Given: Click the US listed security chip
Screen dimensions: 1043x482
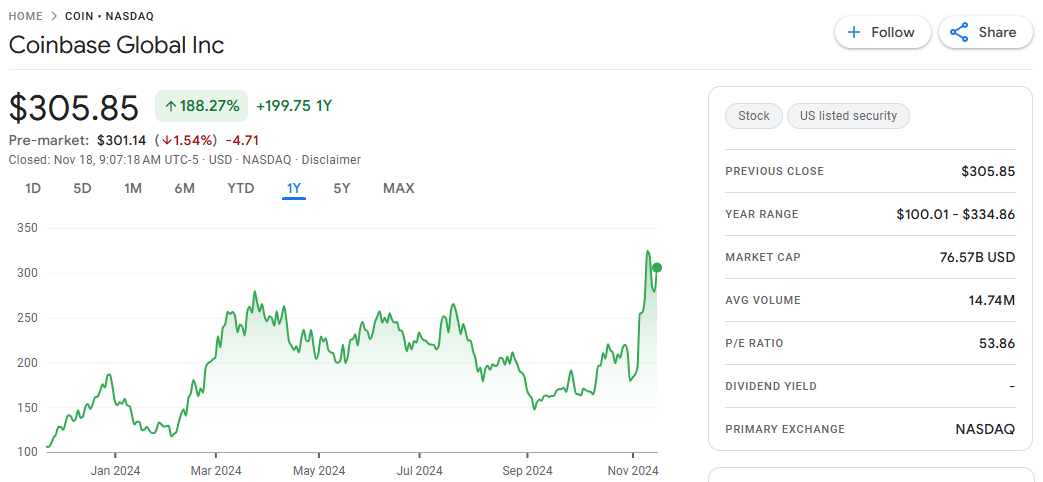Looking at the screenshot, I should [848, 116].
